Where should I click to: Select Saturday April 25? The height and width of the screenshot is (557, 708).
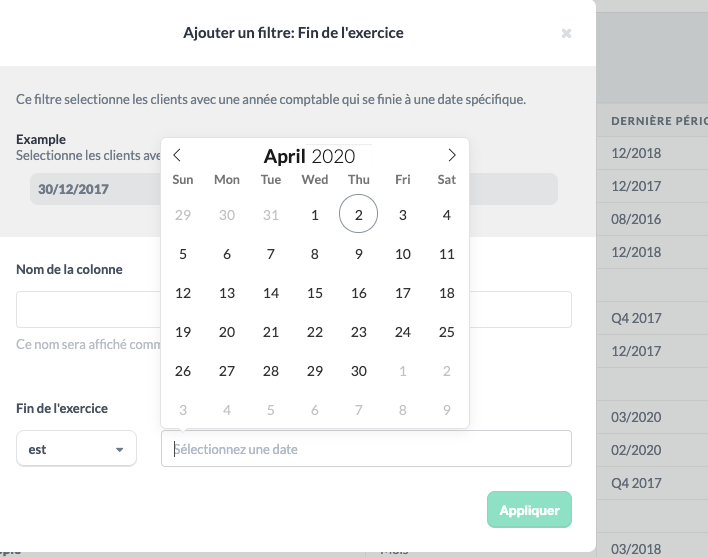pos(447,332)
